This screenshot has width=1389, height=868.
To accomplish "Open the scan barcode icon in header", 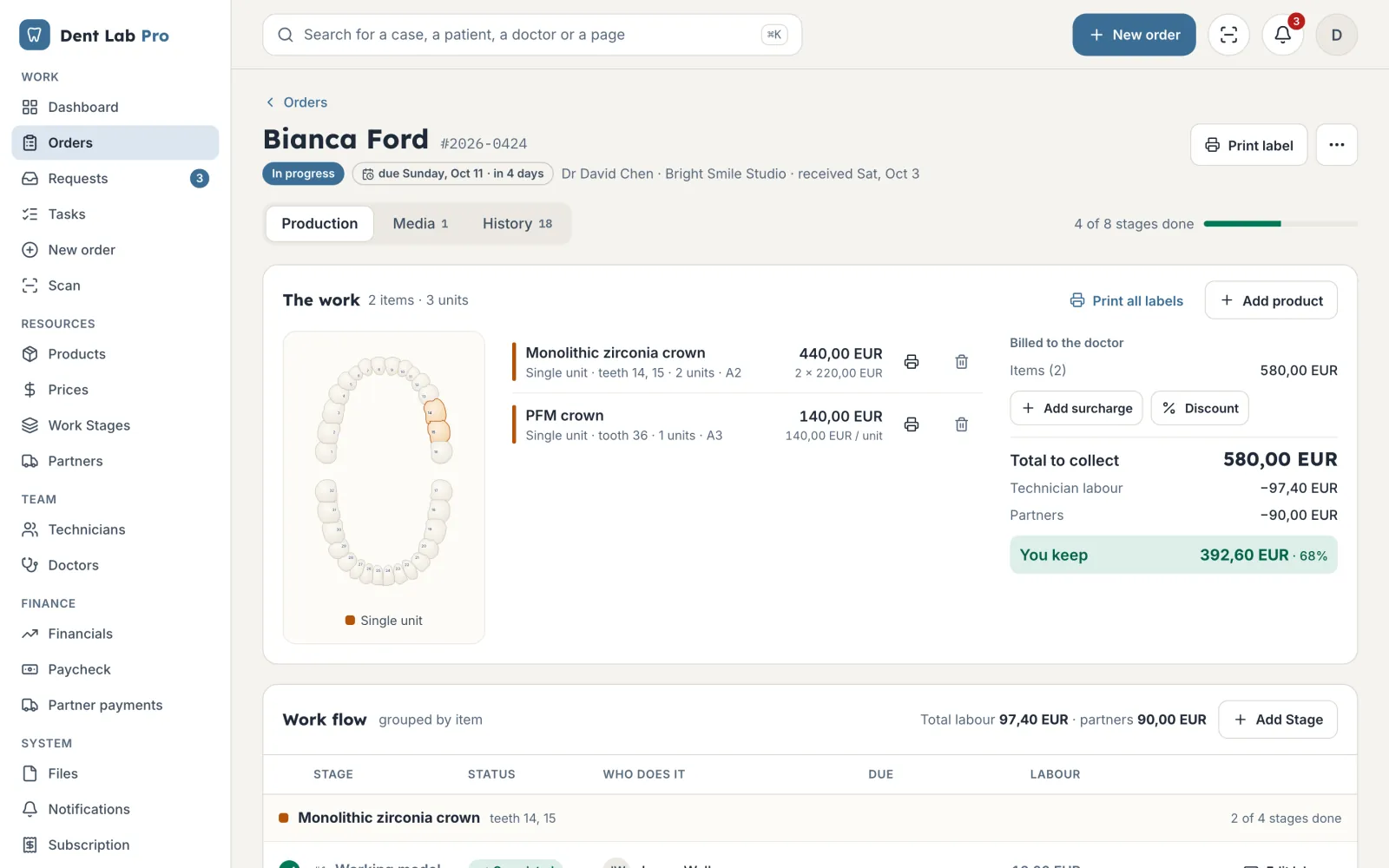I will (x=1228, y=35).
